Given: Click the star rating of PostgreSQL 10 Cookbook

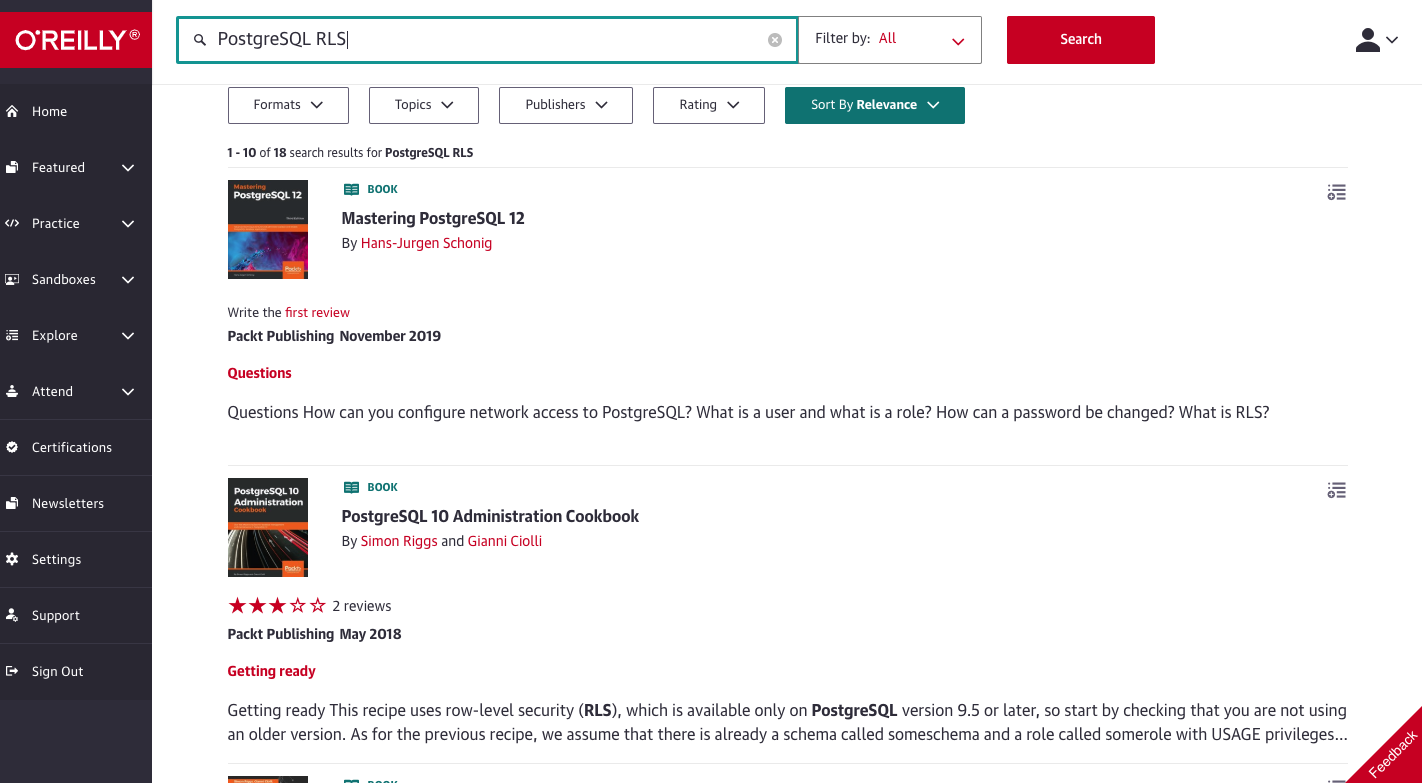Looking at the screenshot, I should tap(277, 606).
